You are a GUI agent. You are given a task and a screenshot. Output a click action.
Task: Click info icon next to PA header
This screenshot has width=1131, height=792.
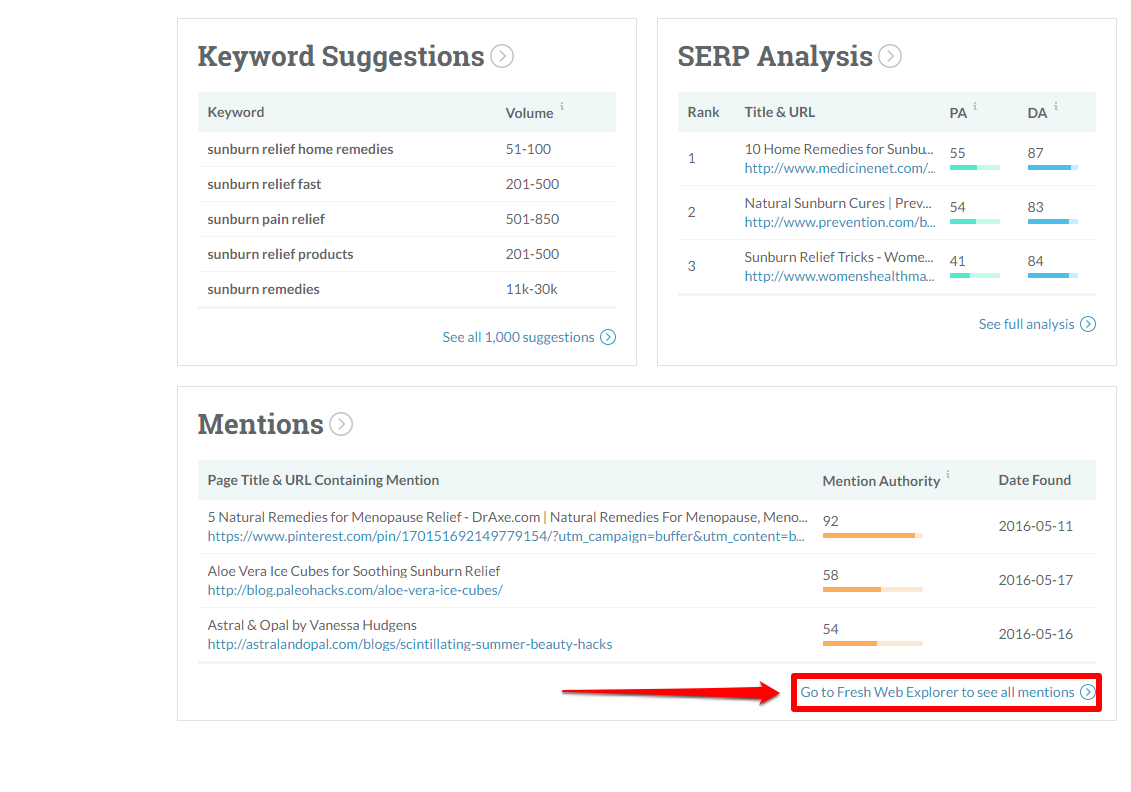tap(975, 106)
